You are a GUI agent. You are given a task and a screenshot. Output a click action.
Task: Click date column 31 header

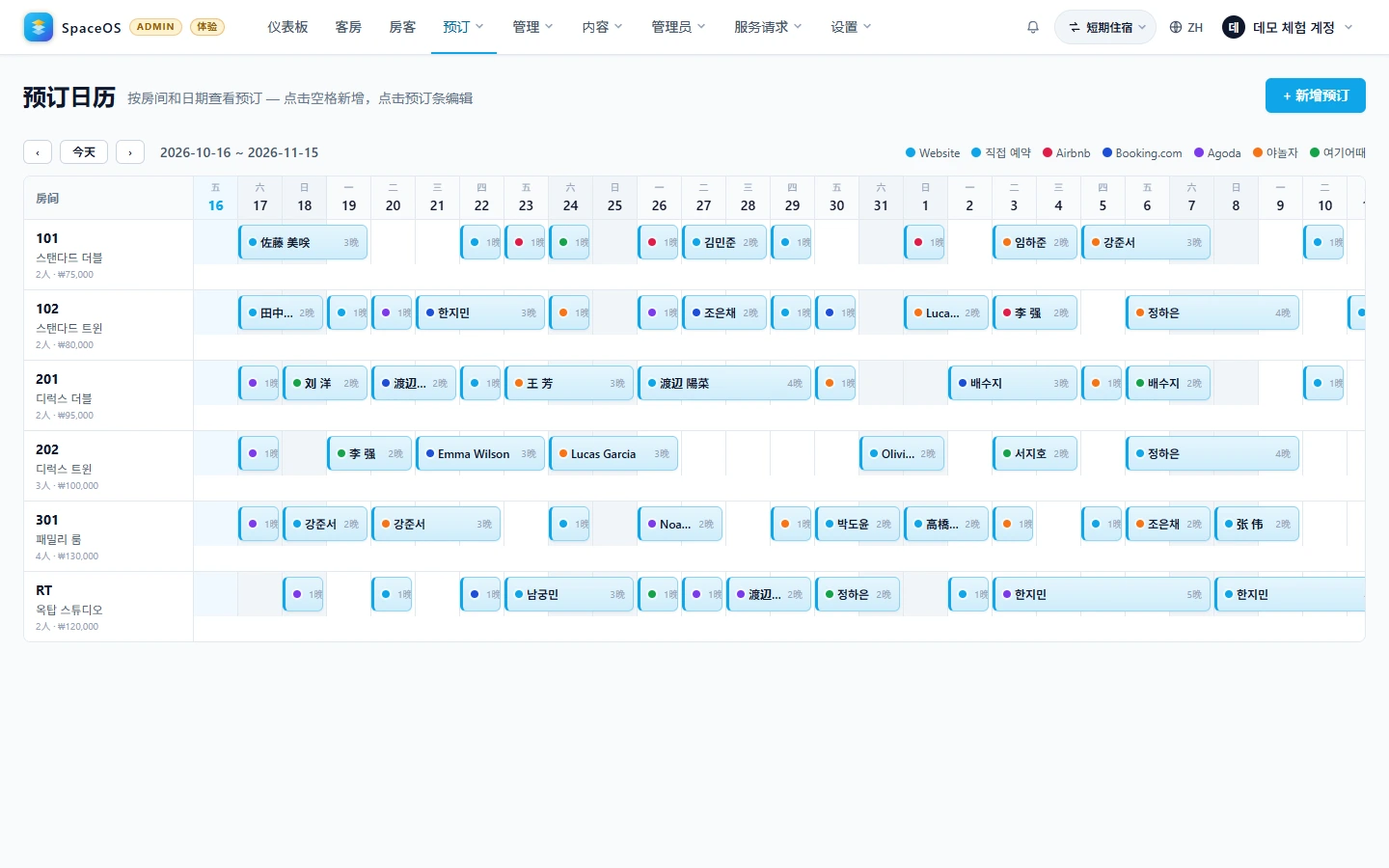pyautogui.click(x=881, y=198)
